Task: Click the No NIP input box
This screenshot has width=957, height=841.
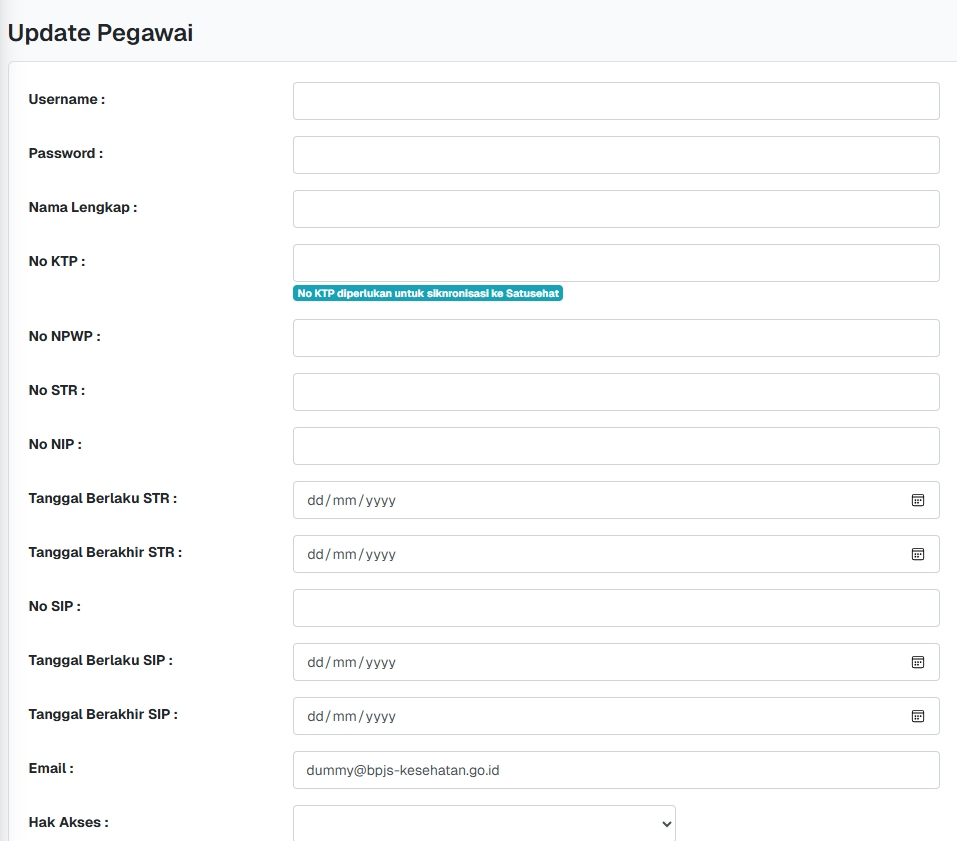Action: (x=616, y=446)
